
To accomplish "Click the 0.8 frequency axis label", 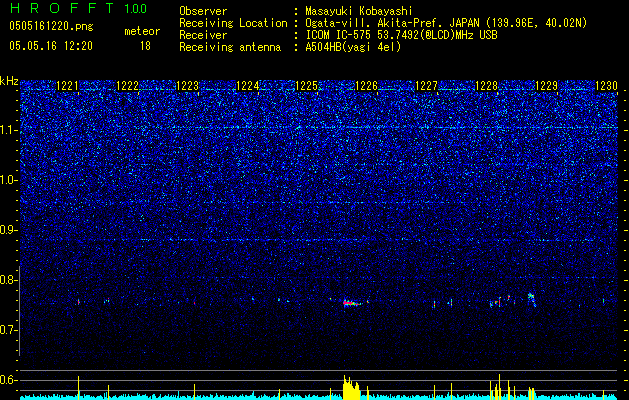I will pos(8,280).
